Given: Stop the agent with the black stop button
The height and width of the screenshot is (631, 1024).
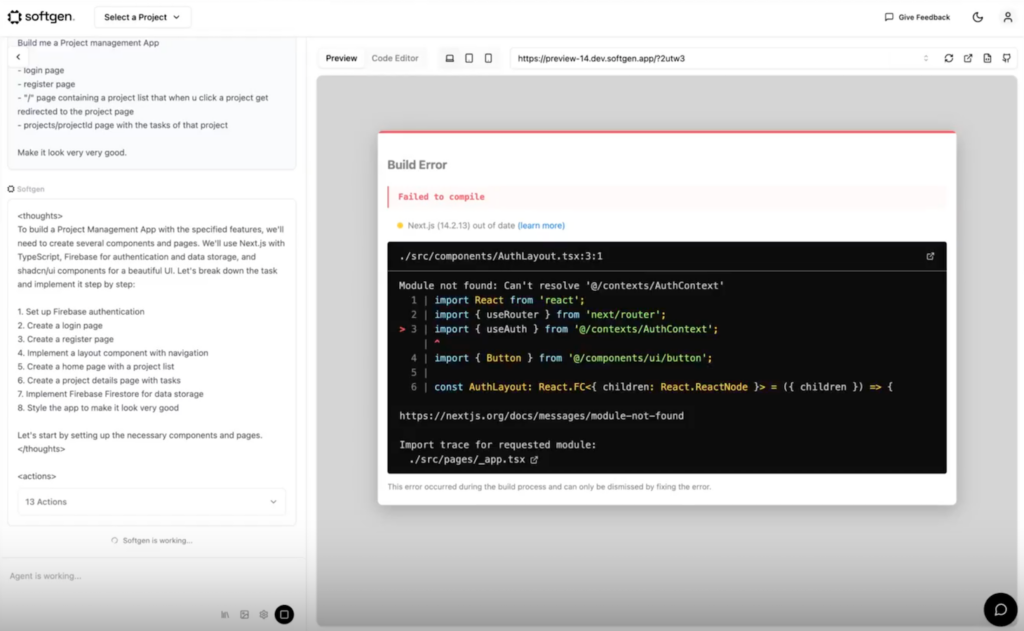Looking at the screenshot, I should pyautogui.click(x=284, y=614).
